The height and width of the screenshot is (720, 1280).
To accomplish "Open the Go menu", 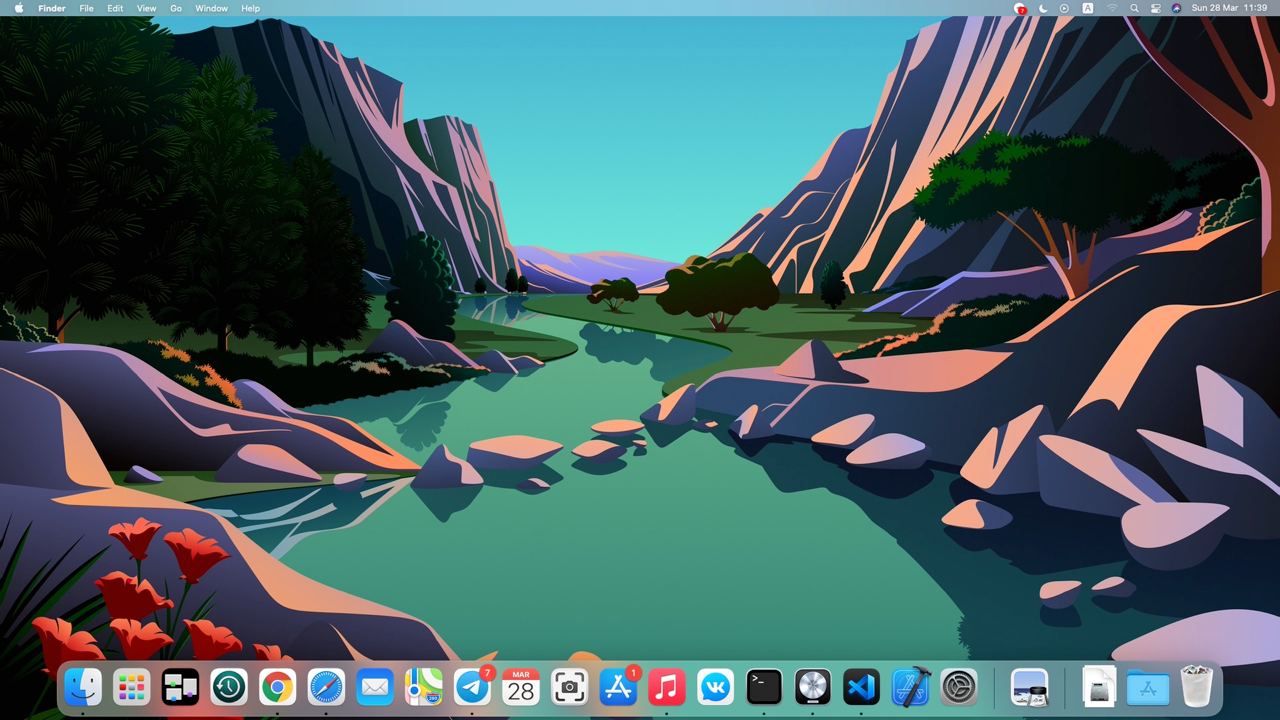I will (176, 8).
